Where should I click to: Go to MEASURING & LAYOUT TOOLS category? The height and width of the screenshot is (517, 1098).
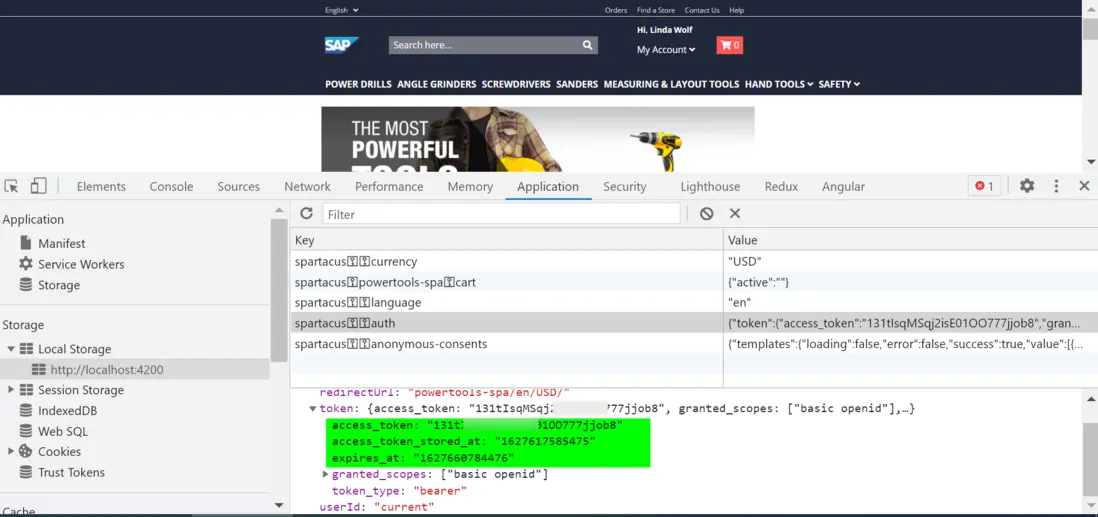pyautogui.click(x=672, y=84)
